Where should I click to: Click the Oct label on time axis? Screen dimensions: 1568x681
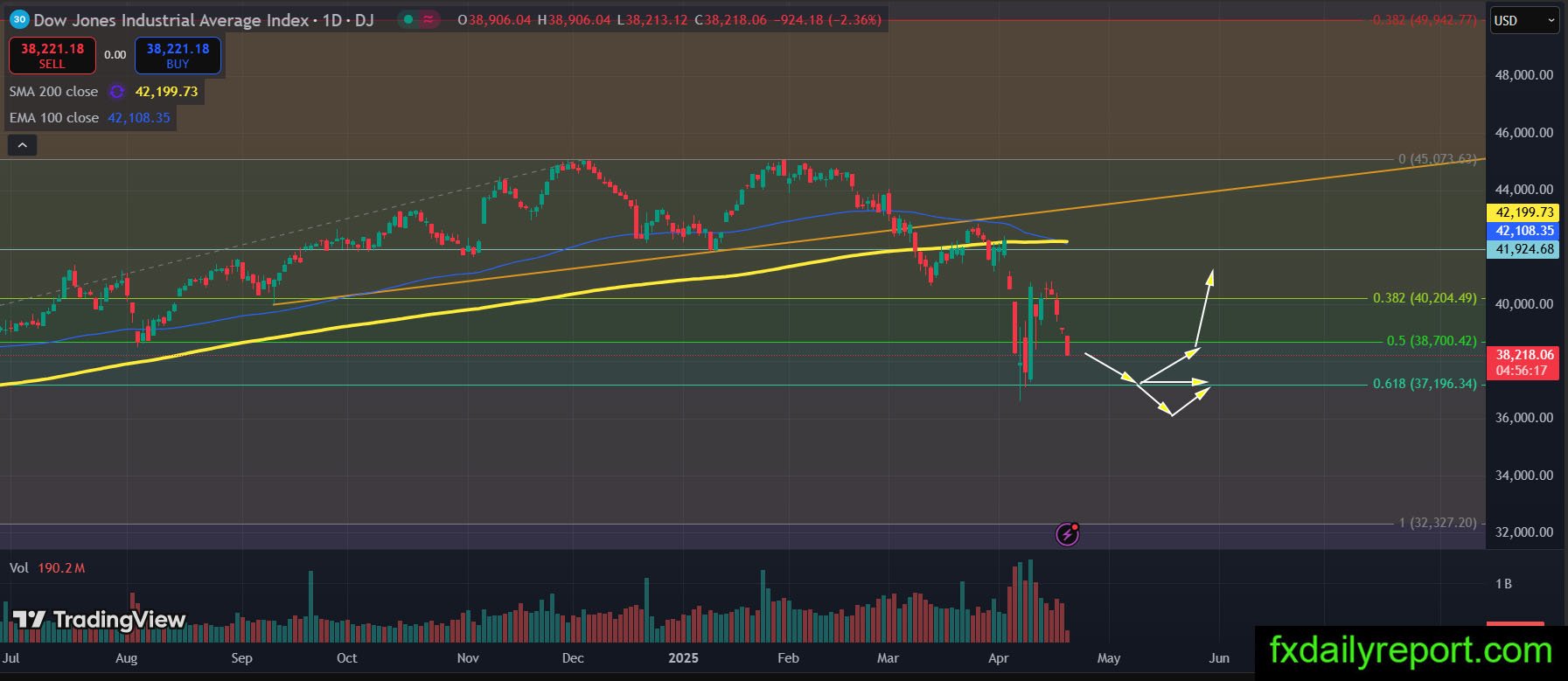(347, 658)
